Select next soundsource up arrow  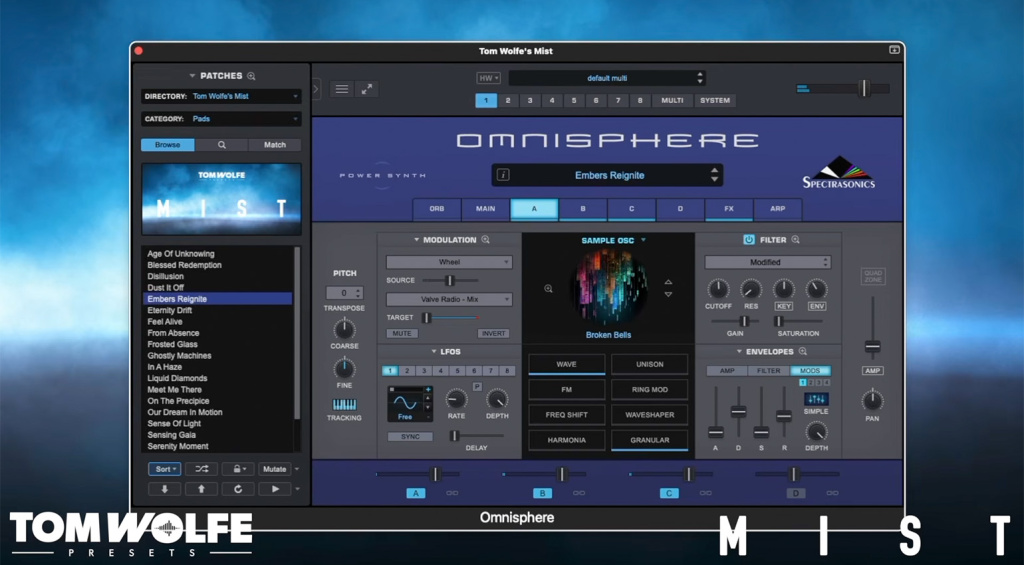click(x=668, y=282)
